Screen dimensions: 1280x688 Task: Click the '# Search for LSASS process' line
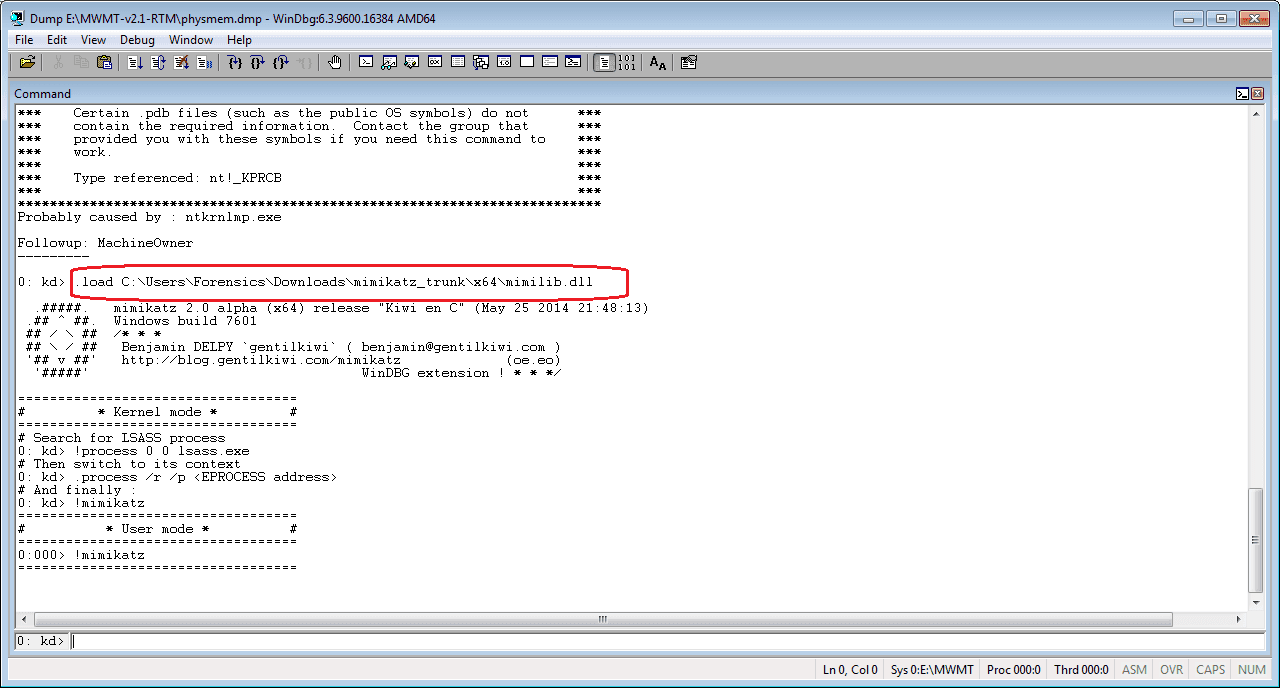122,438
